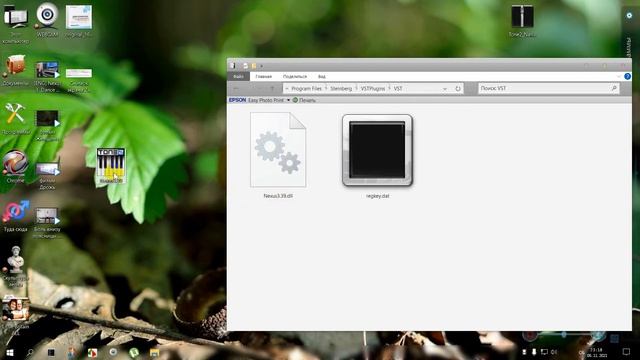Open the Easy Photo Print dropdown arrow
Screen dimensions: 640x360
tap(288, 100)
